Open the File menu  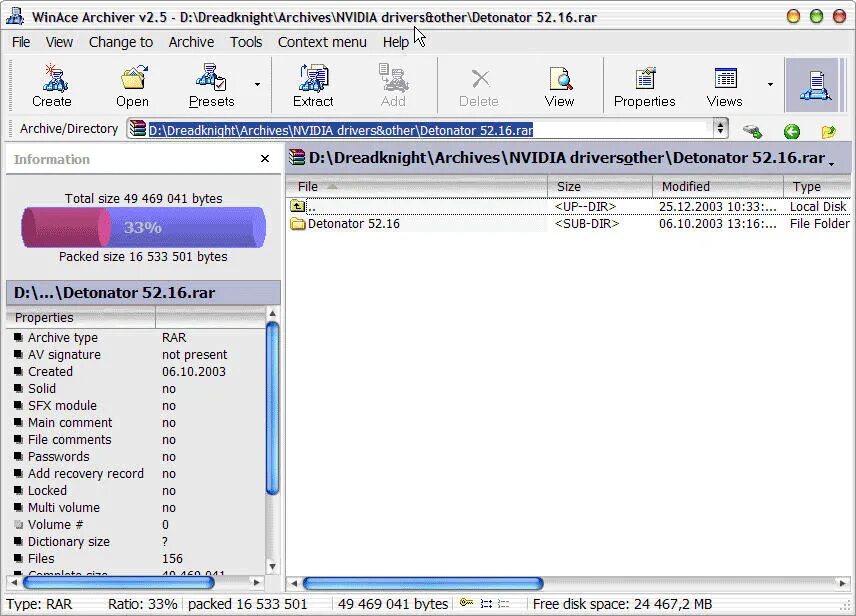click(21, 42)
